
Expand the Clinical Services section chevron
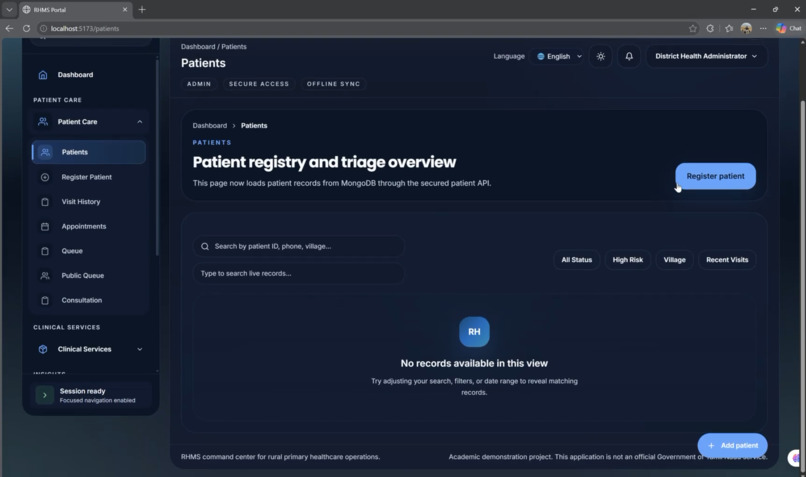[139, 350]
